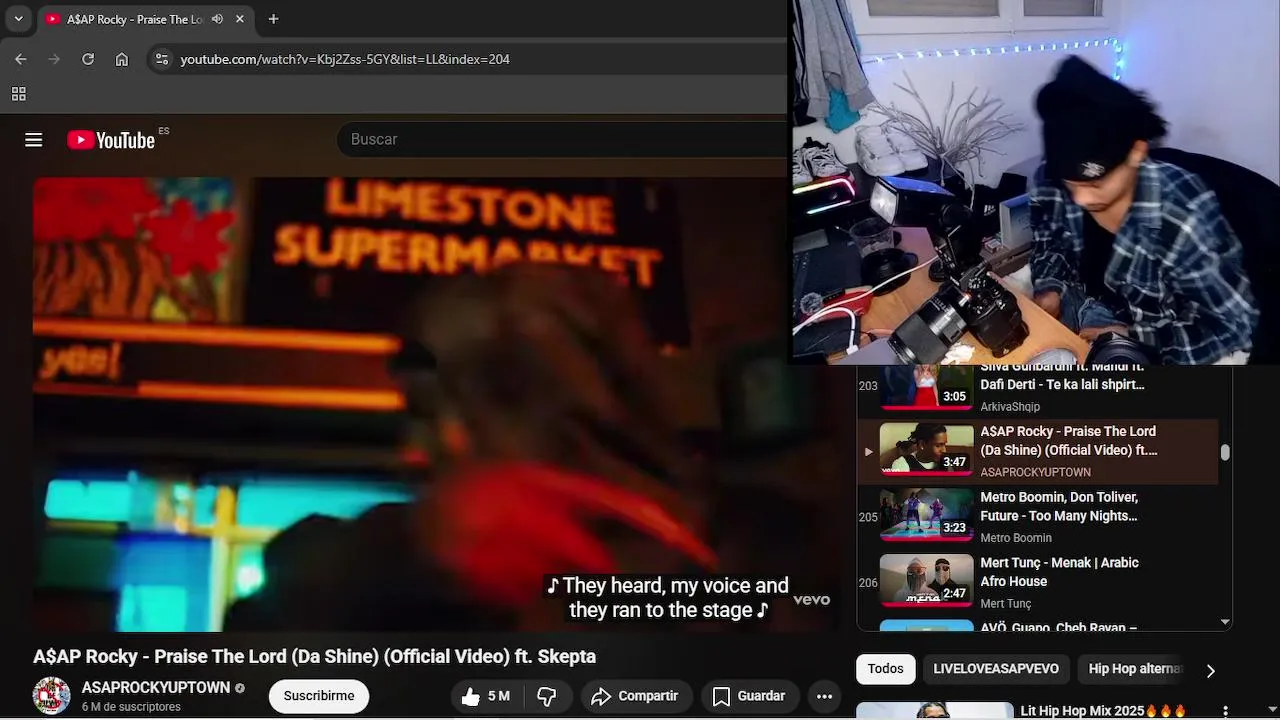Click the ArkivaShqip channel label
The image size is (1280, 720).
(1010, 407)
